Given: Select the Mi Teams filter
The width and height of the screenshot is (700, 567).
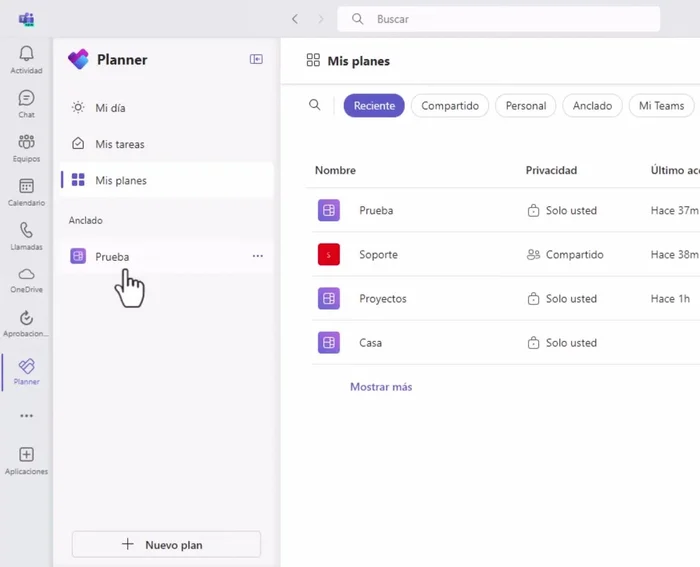Looking at the screenshot, I should tap(661, 105).
